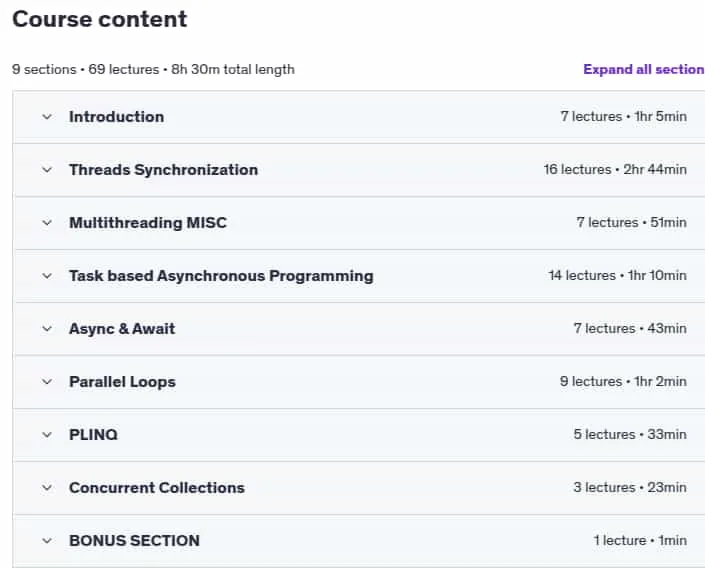Click Expand all sections link
Image resolution: width=705 pixels, height=568 pixels.
coord(644,69)
